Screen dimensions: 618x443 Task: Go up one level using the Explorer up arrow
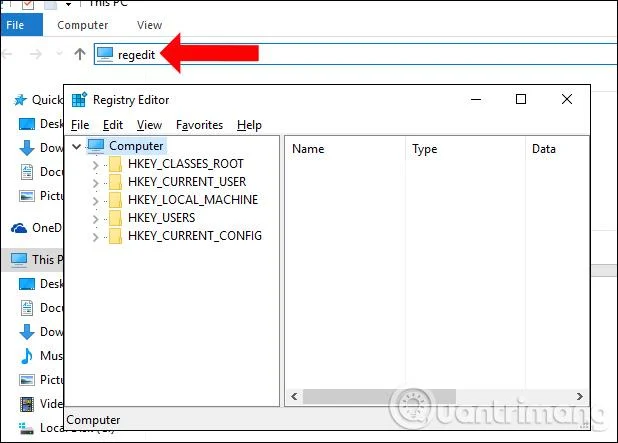pyautogui.click(x=80, y=54)
